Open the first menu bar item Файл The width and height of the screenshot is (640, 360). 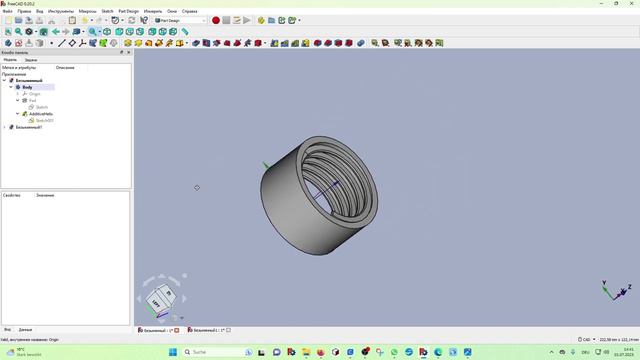tap(7, 11)
